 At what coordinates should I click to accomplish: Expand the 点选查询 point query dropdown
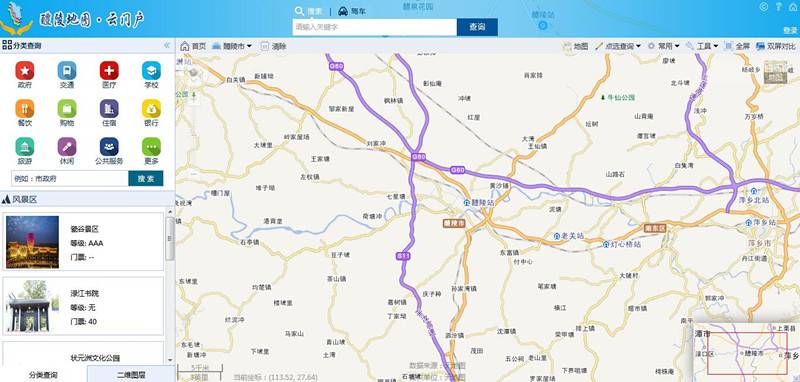coord(618,46)
